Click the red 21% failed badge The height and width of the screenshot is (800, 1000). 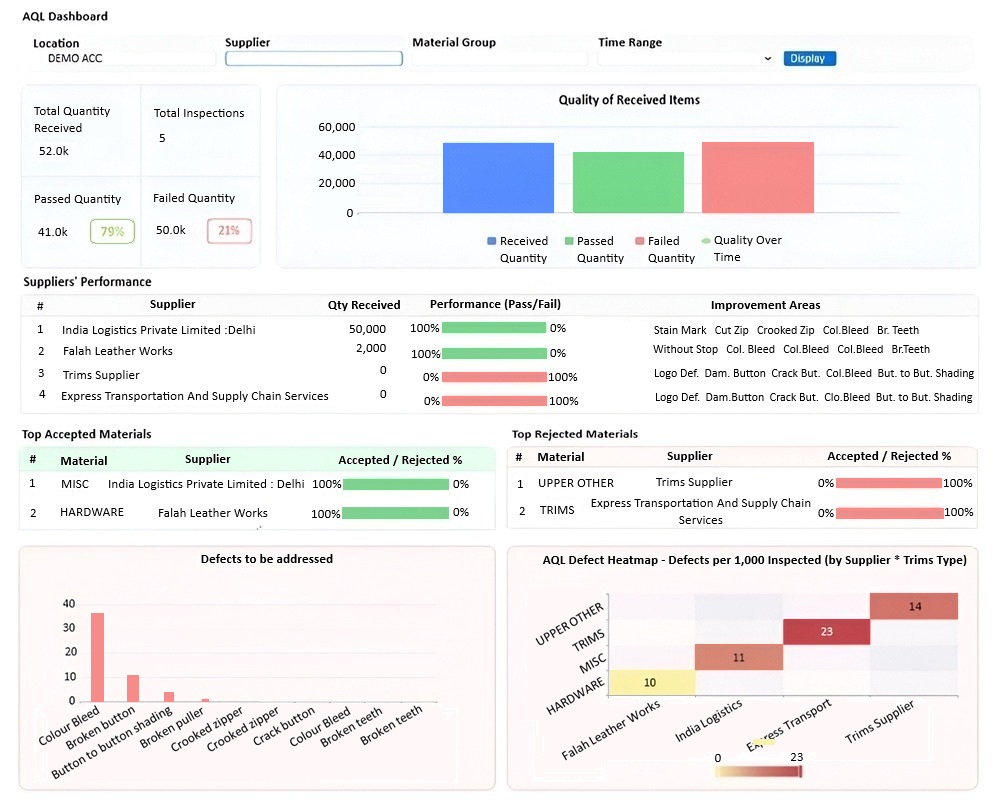229,230
